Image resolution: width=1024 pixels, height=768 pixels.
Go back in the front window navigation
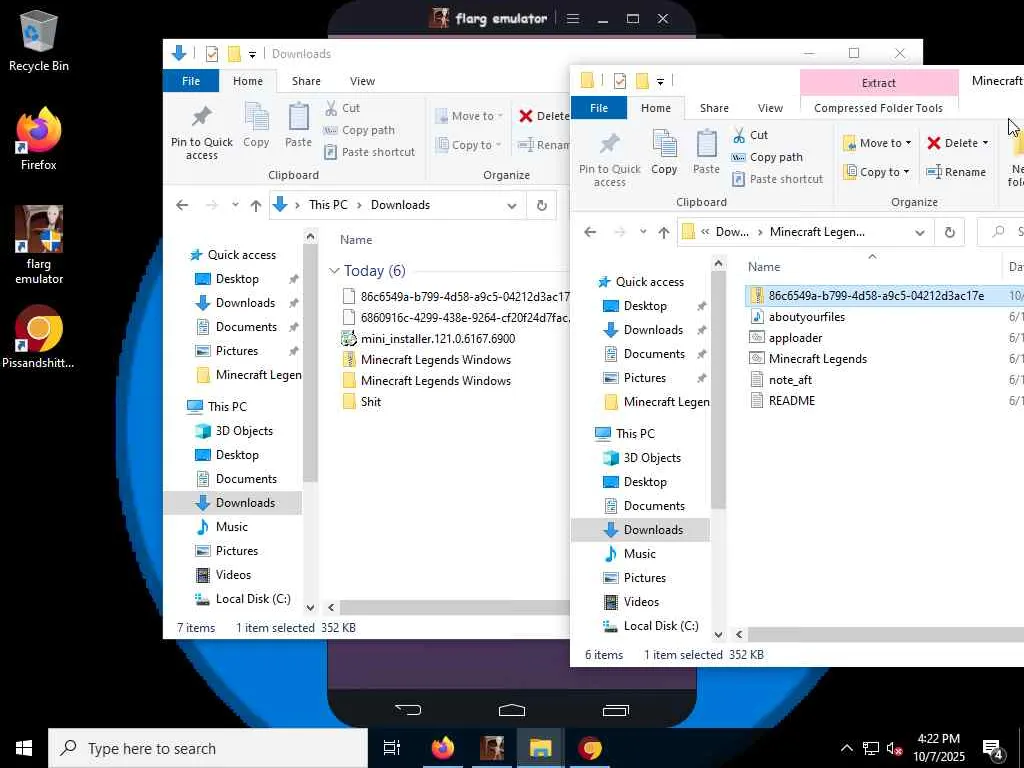click(x=590, y=232)
